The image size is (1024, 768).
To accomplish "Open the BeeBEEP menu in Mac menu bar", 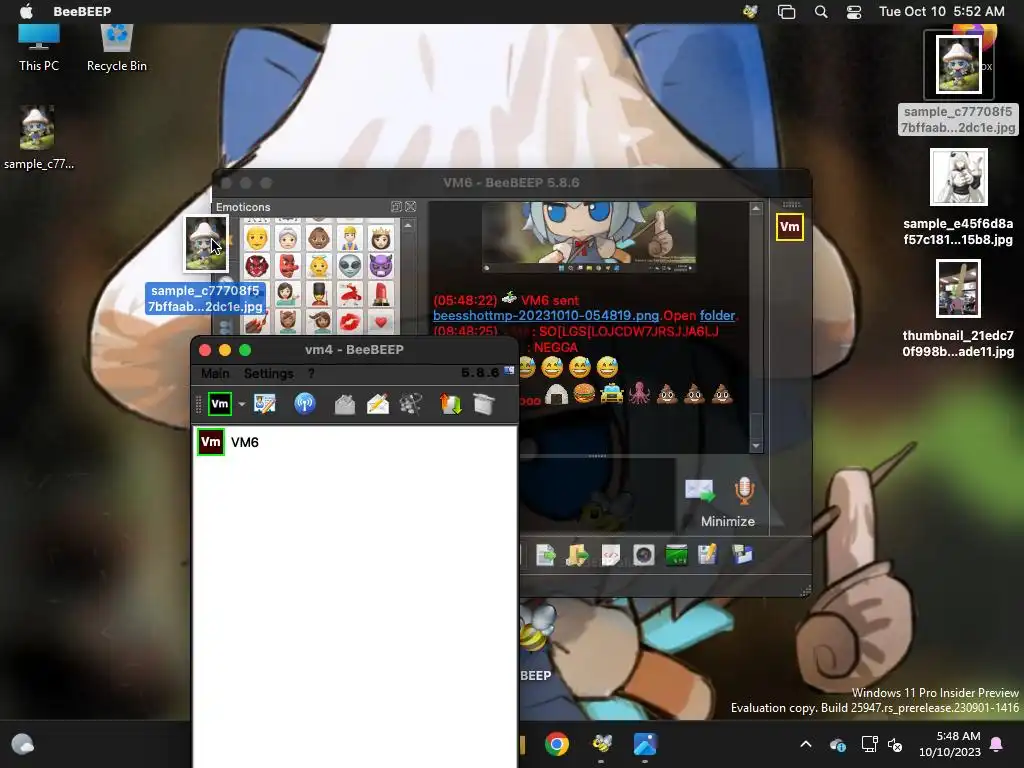I will tap(82, 11).
